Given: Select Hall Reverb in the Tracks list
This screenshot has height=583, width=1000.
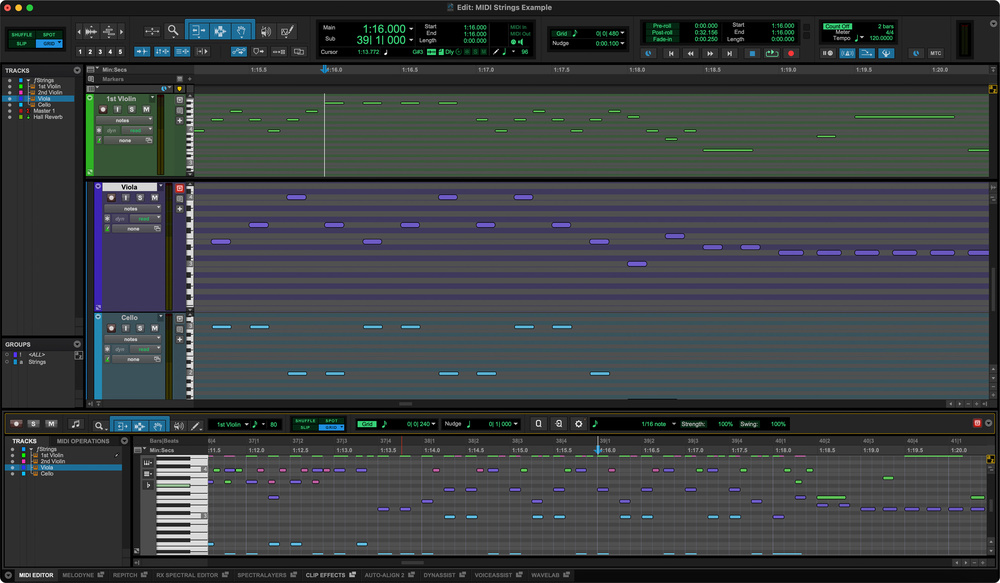Looking at the screenshot, I should (x=48, y=117).
